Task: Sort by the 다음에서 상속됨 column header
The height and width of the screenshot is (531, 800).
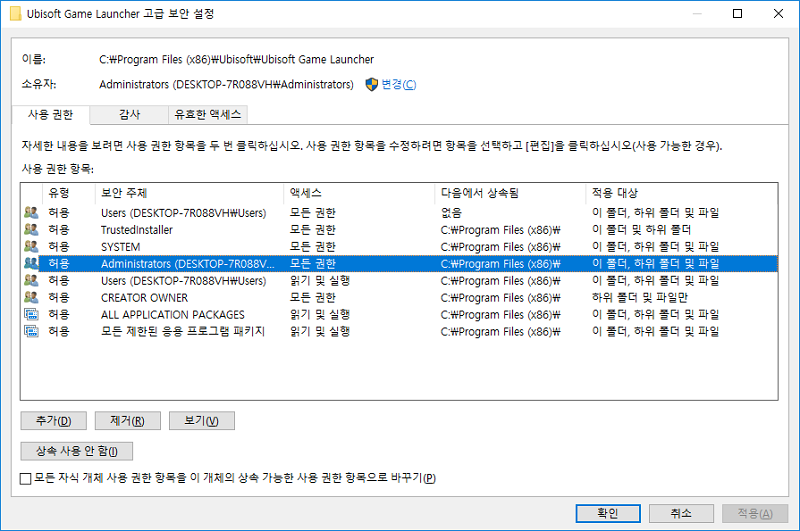Action: pos(510,193)
